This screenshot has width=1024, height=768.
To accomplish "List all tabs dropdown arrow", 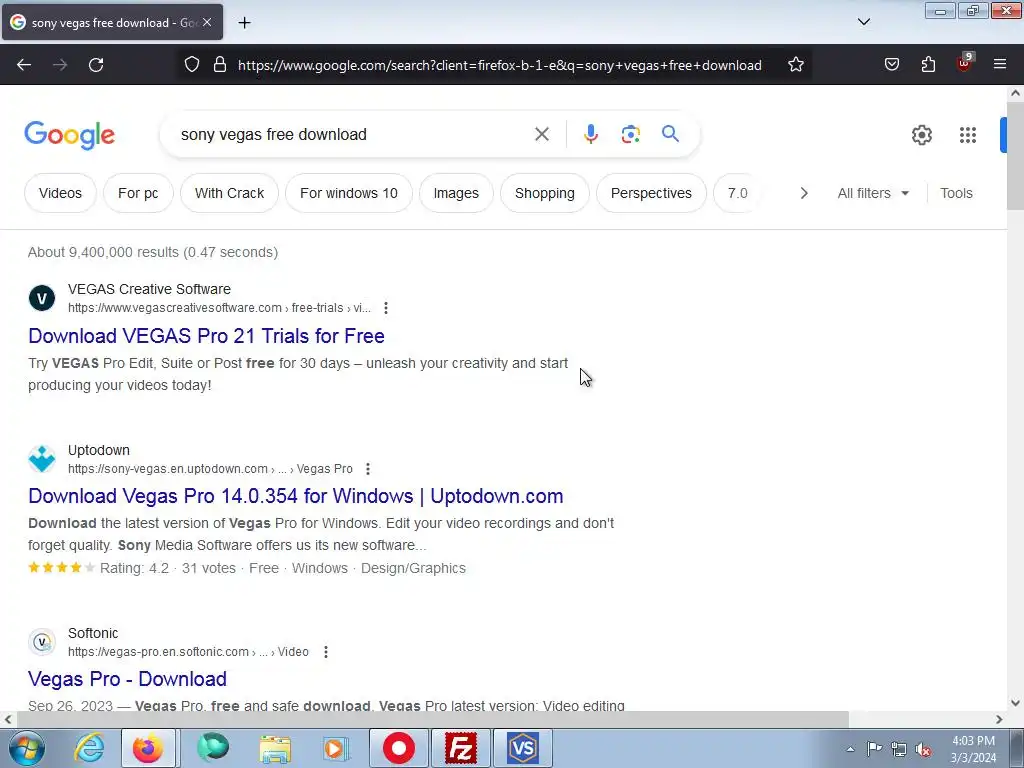I will (863, 22).
